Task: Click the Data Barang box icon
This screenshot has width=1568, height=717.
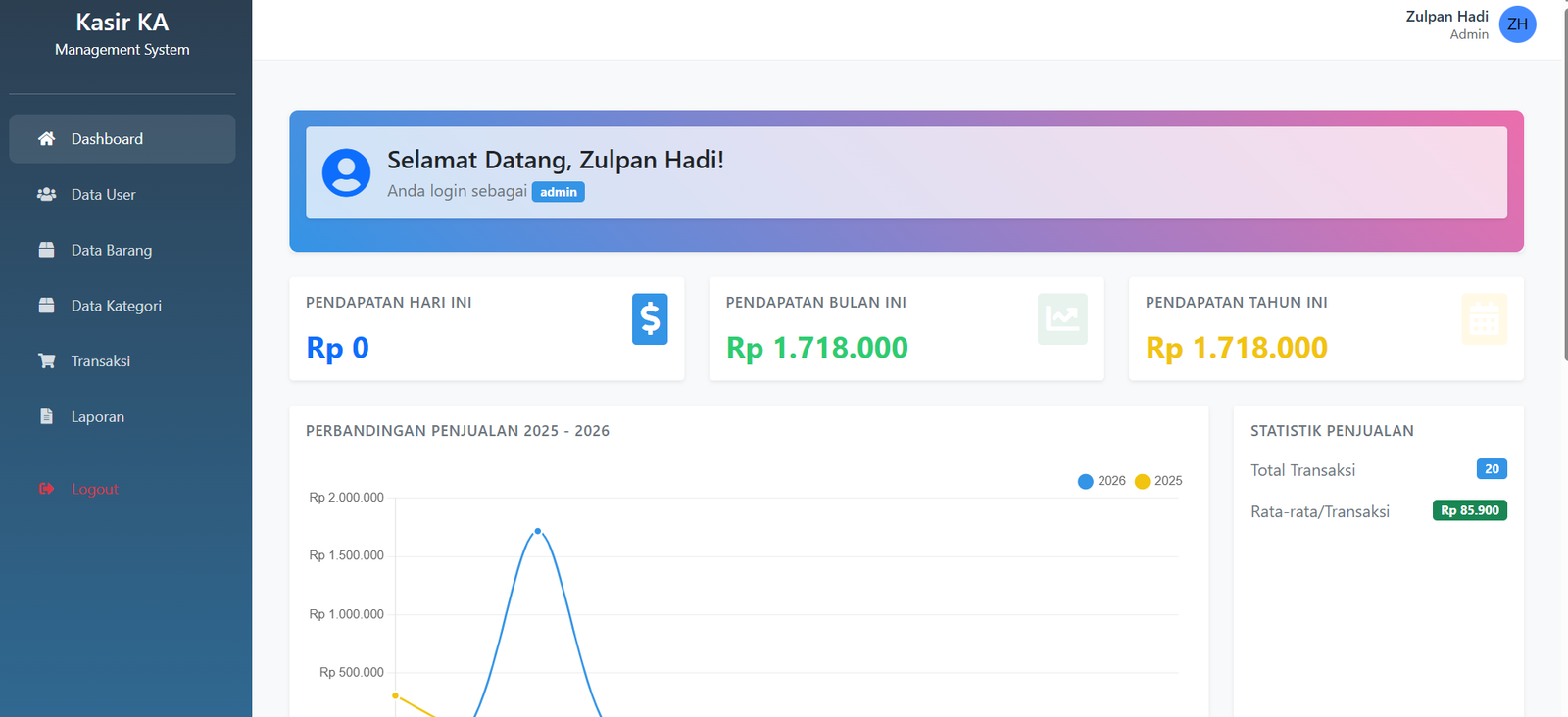Action: [46, 250]
